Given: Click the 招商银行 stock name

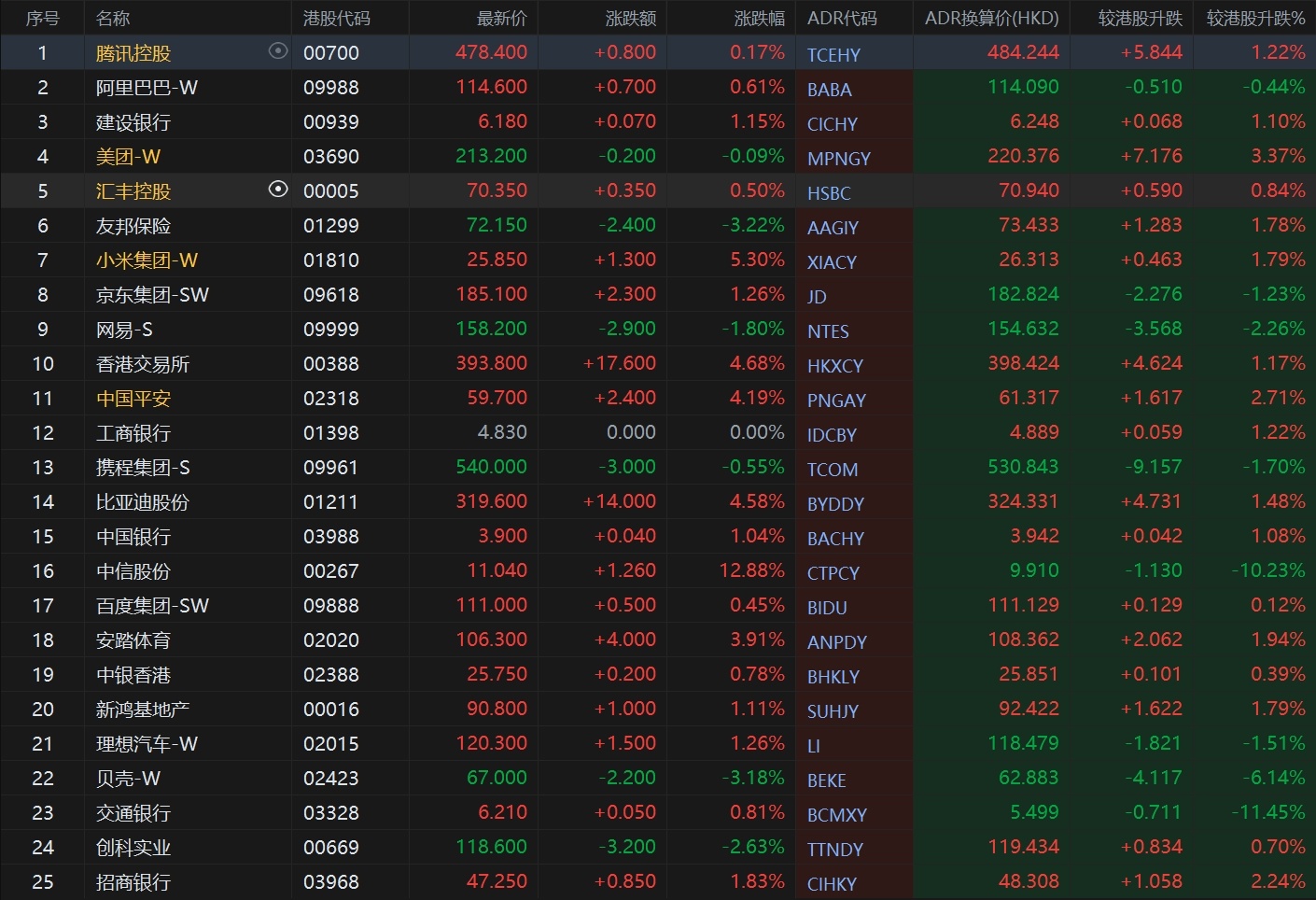Looking at the screenshot, I should click(133, 882).
